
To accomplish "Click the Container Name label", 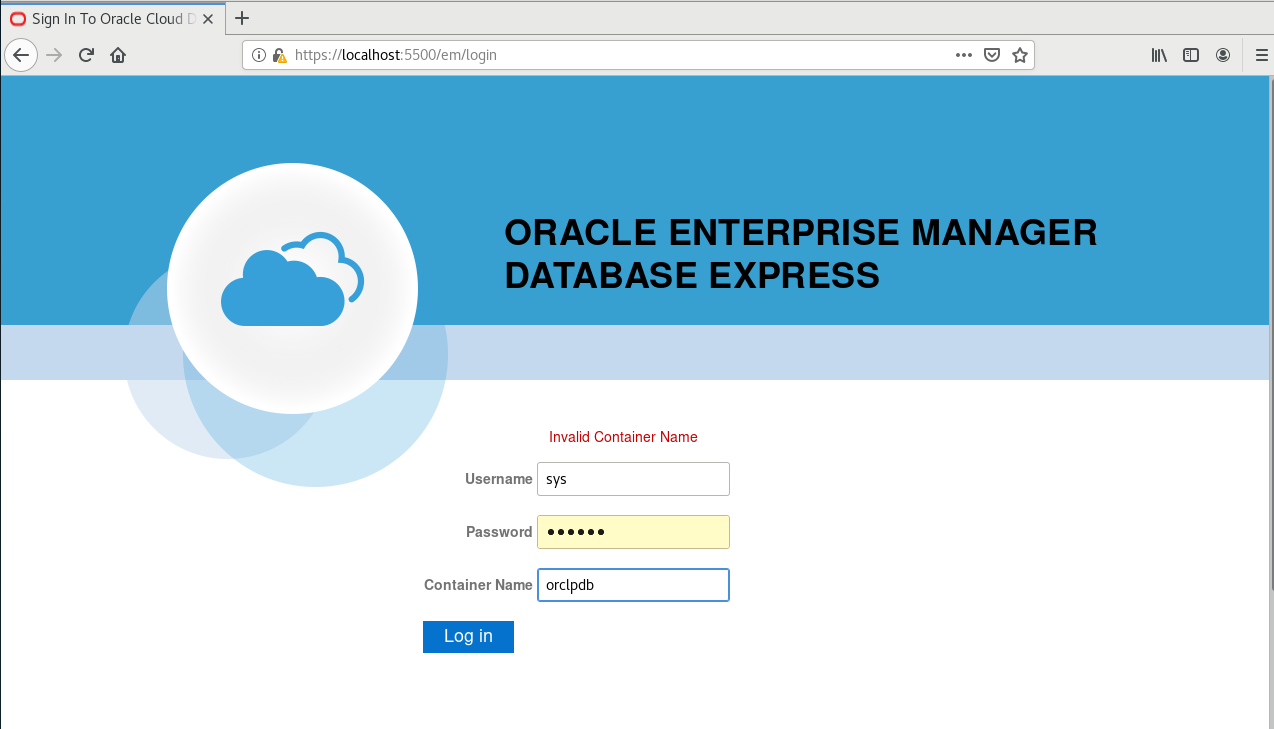I will [478, 585].
